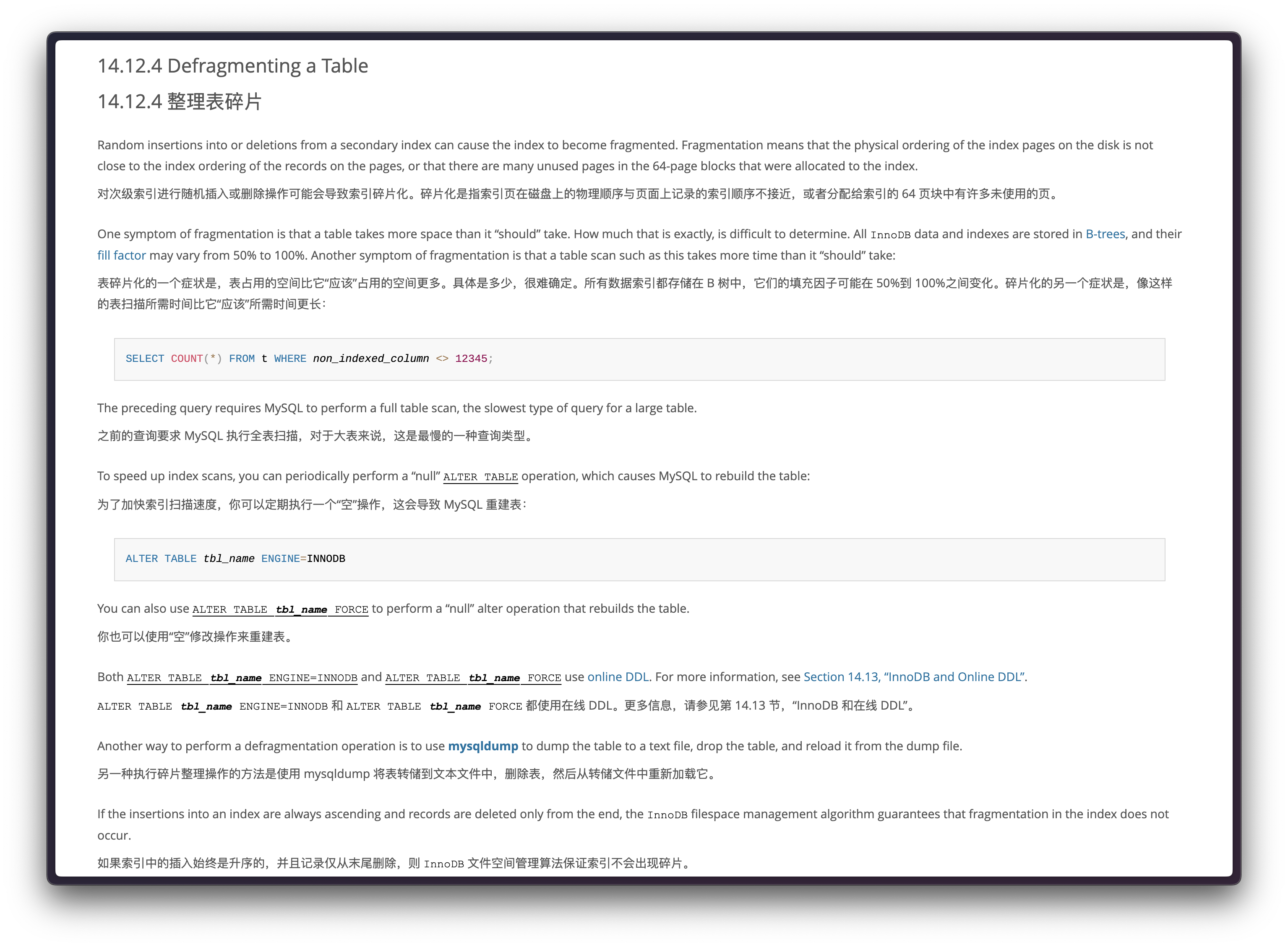1288x947 pixels.
Task: Open Section 14.13 InnoDB and Online DDL link
Action: 914,676
